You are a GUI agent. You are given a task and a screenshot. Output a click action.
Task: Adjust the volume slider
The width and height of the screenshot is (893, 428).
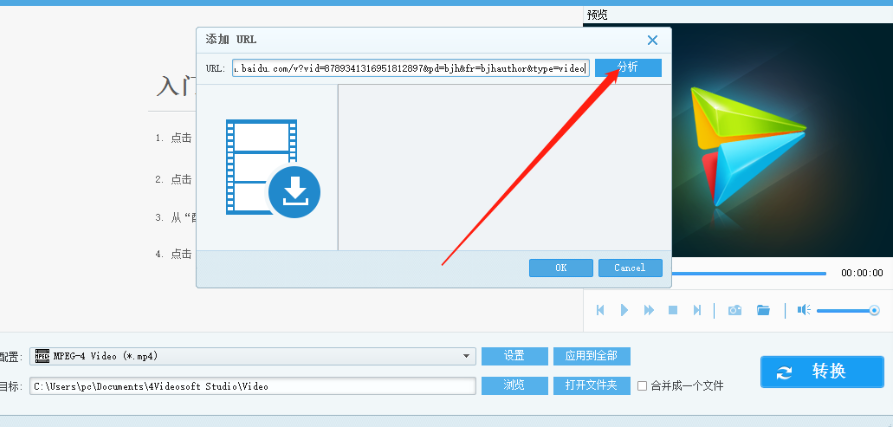848,310
